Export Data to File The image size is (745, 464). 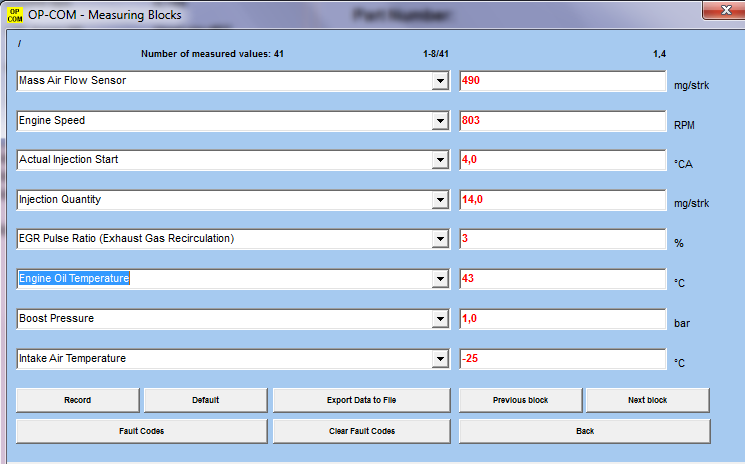(361, 400)
